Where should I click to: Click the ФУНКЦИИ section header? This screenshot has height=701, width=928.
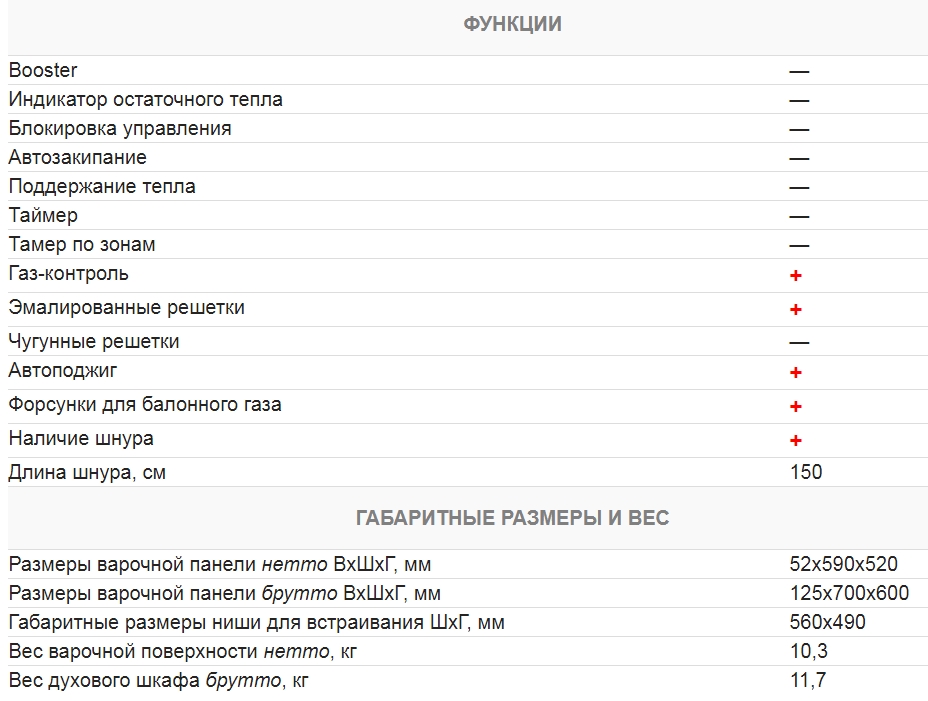pyautogui.click(x=512, y=25)
